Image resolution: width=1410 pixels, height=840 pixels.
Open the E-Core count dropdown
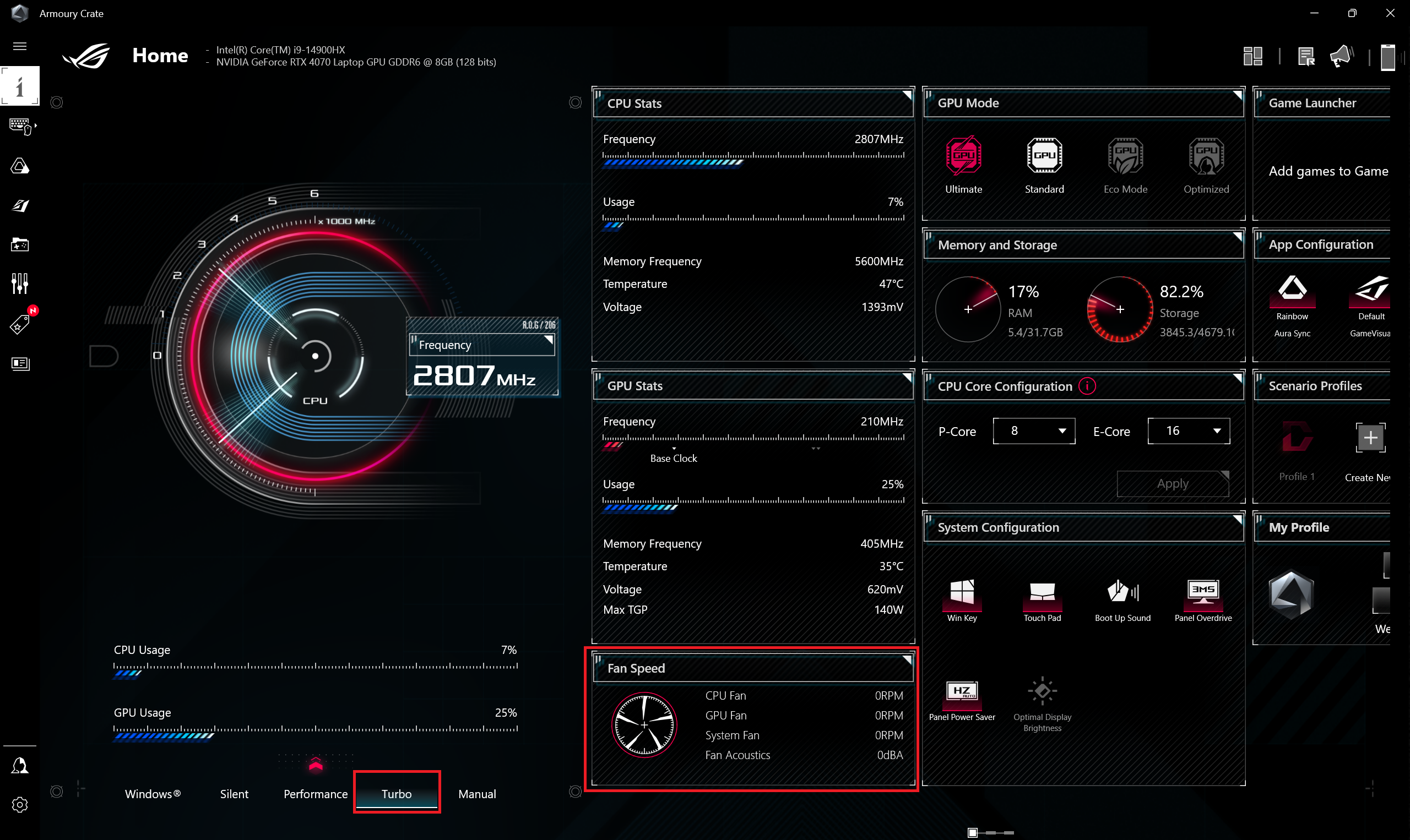[1188, 431]
